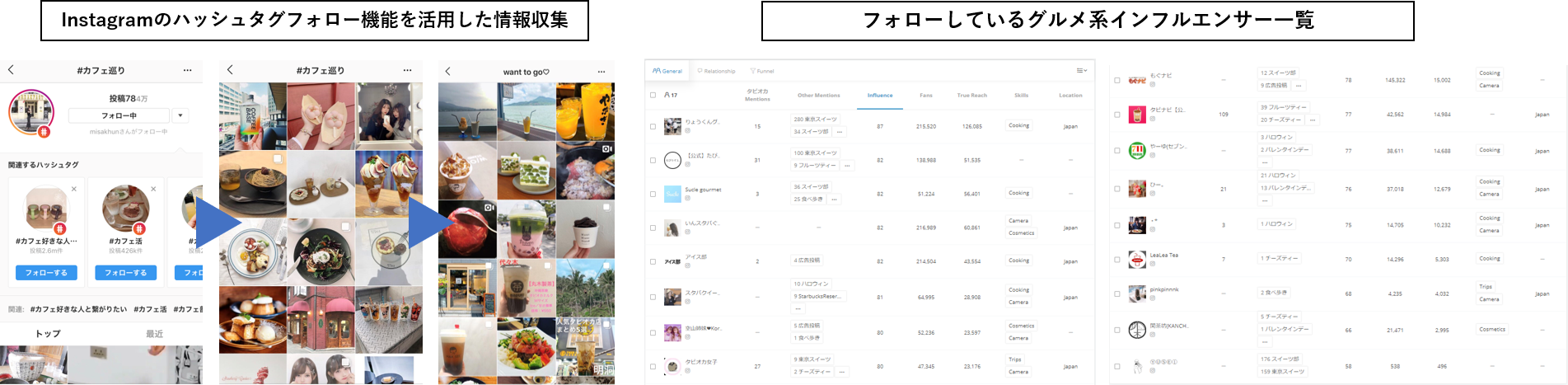Click Cooking skill tag in りょうくんグ row
1568x385 pixels.
(1019, 126)
